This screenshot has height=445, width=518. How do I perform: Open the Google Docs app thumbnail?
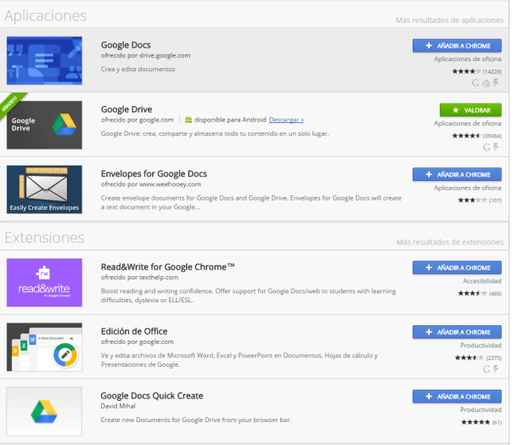pyautogui.click(x=44, y=61)
